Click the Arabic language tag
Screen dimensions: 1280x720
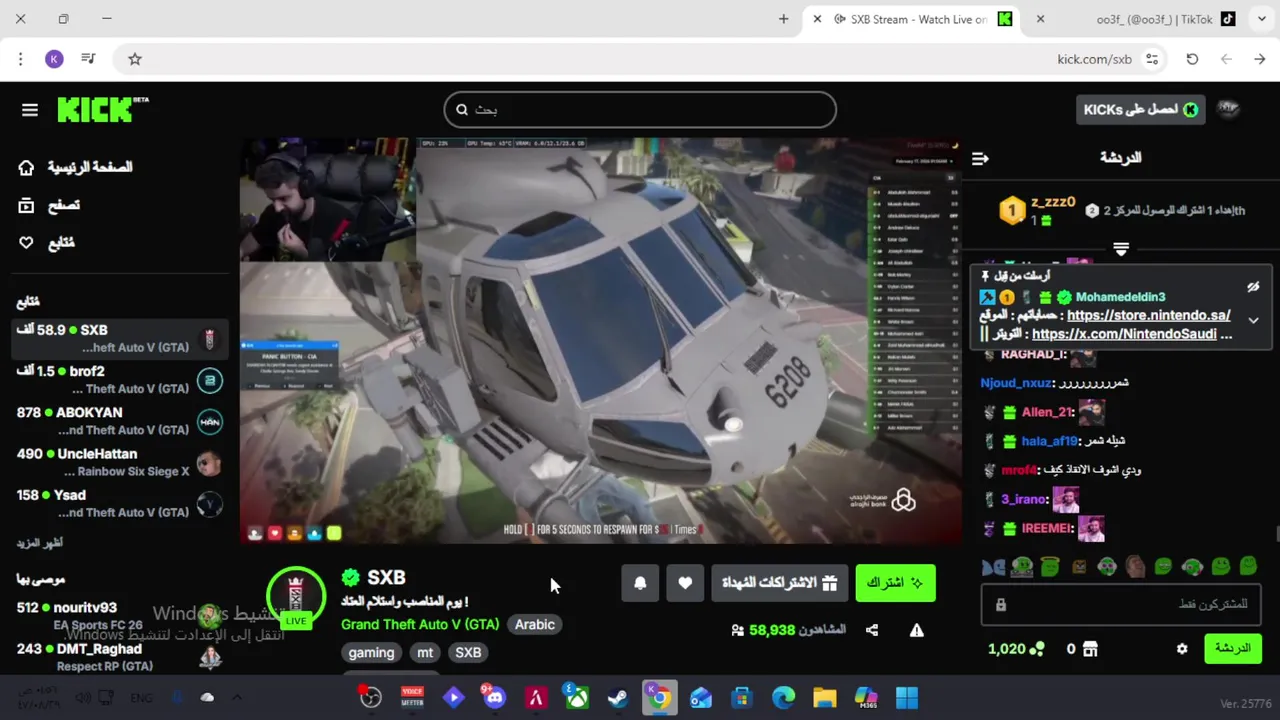pyautogui.click(x=534, y=624)
